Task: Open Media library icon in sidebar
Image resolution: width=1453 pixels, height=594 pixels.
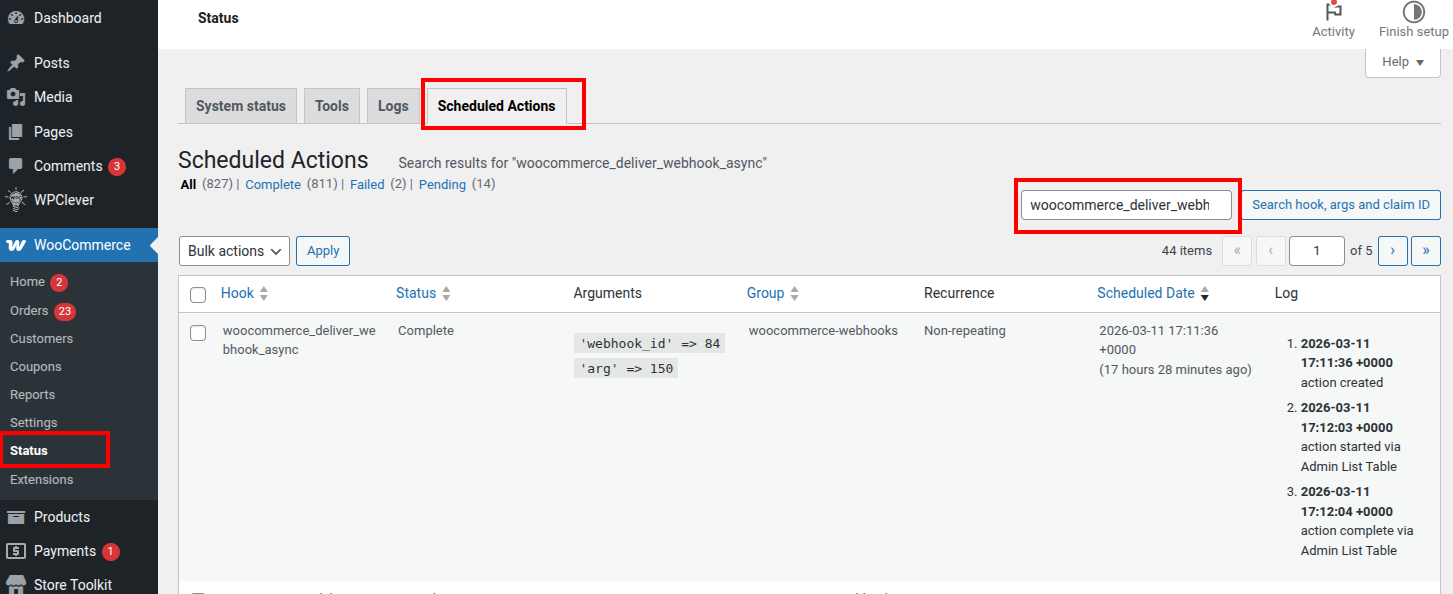Action: (x=16, y=97)
